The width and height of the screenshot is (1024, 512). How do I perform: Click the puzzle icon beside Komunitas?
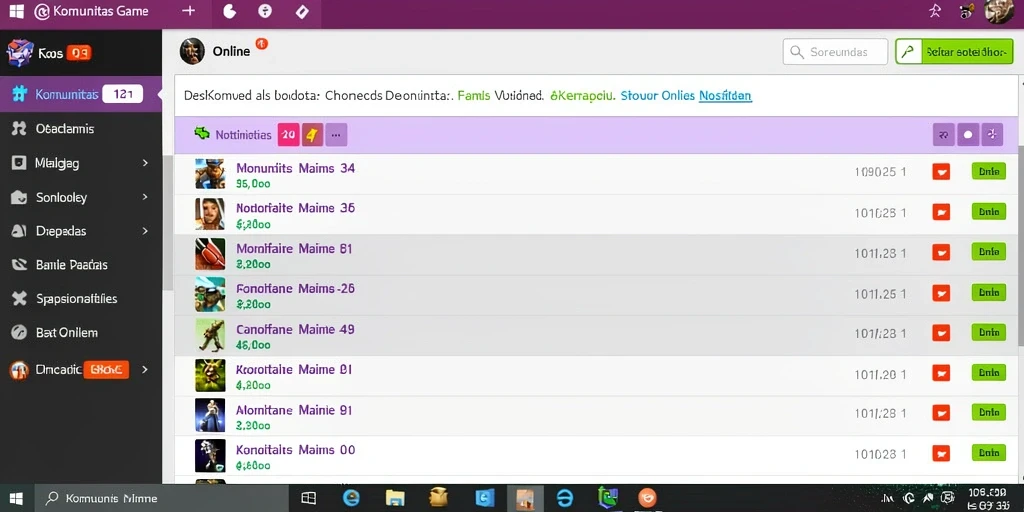coord(20,94)
